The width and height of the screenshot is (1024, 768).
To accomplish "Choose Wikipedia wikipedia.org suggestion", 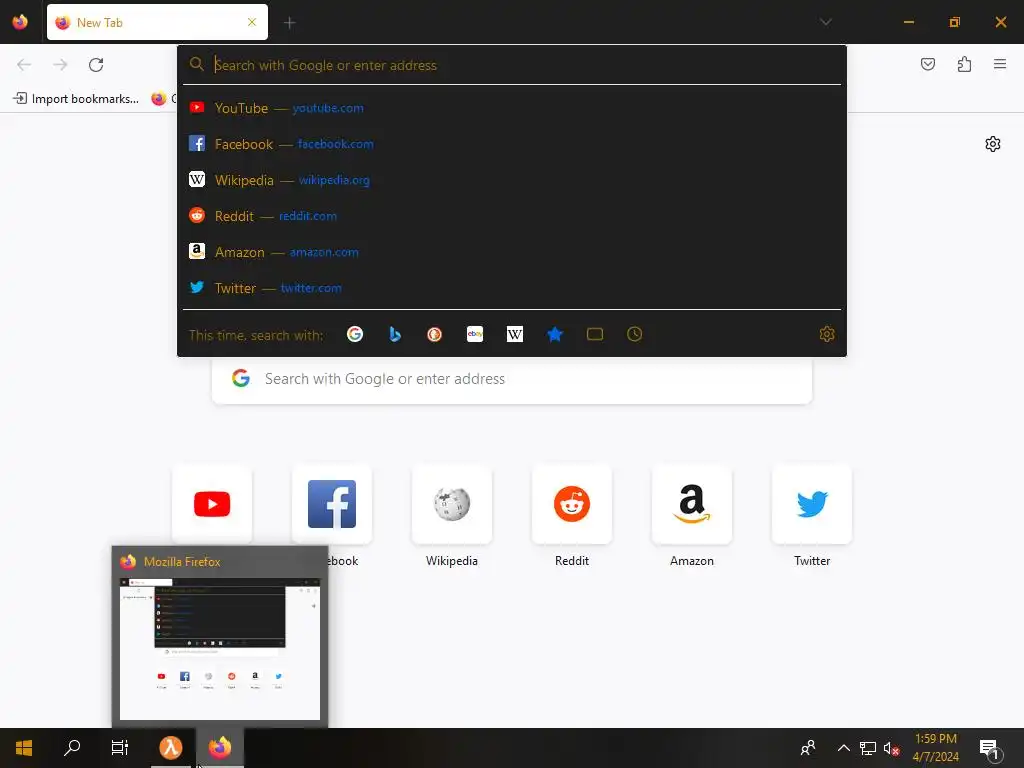I will coord(511,180).
